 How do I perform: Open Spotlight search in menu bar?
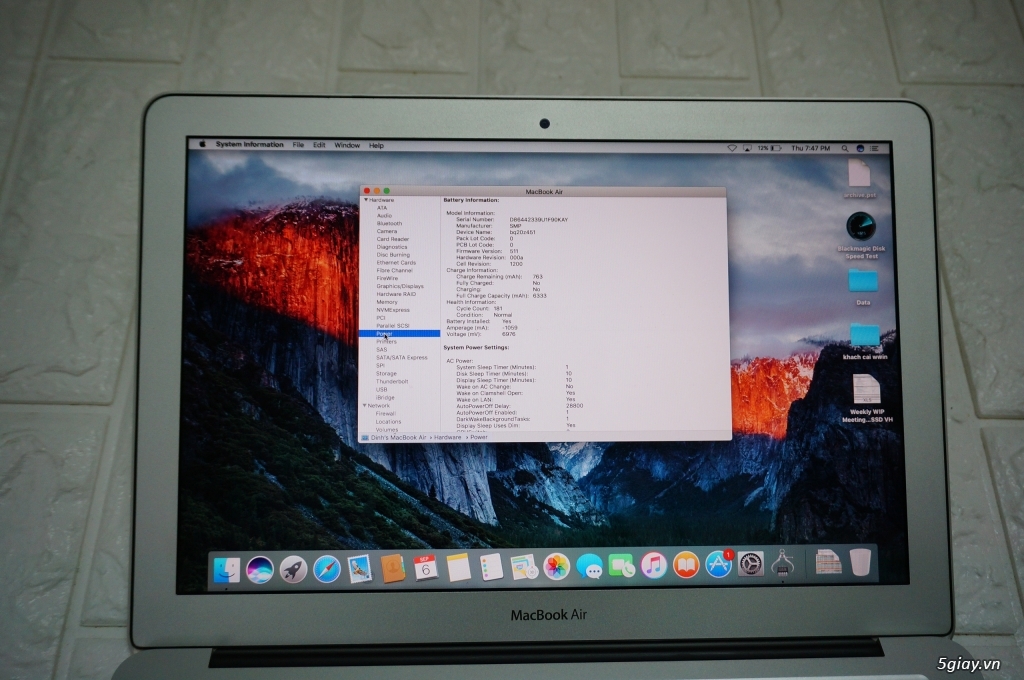[x=845, y=148]
